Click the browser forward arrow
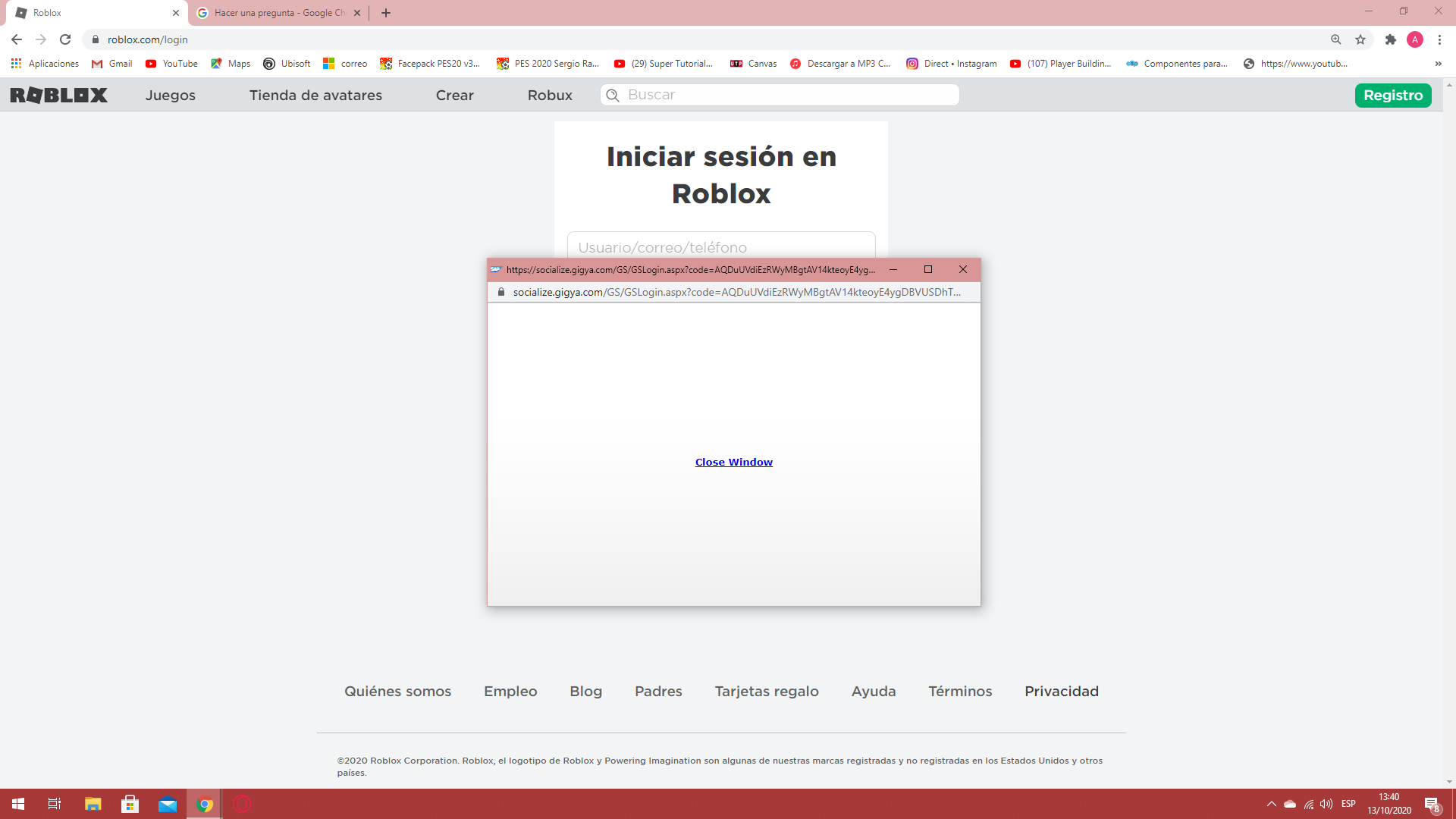The width and height of the screenshot is (1456, 819). pos(41,39)
